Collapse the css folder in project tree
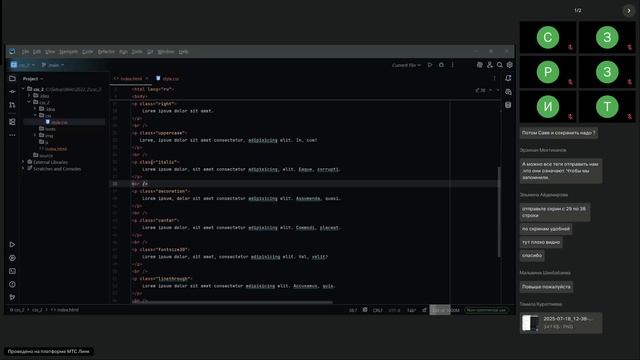The width and height of the screenshot is (640, 360). click(35, 116)
